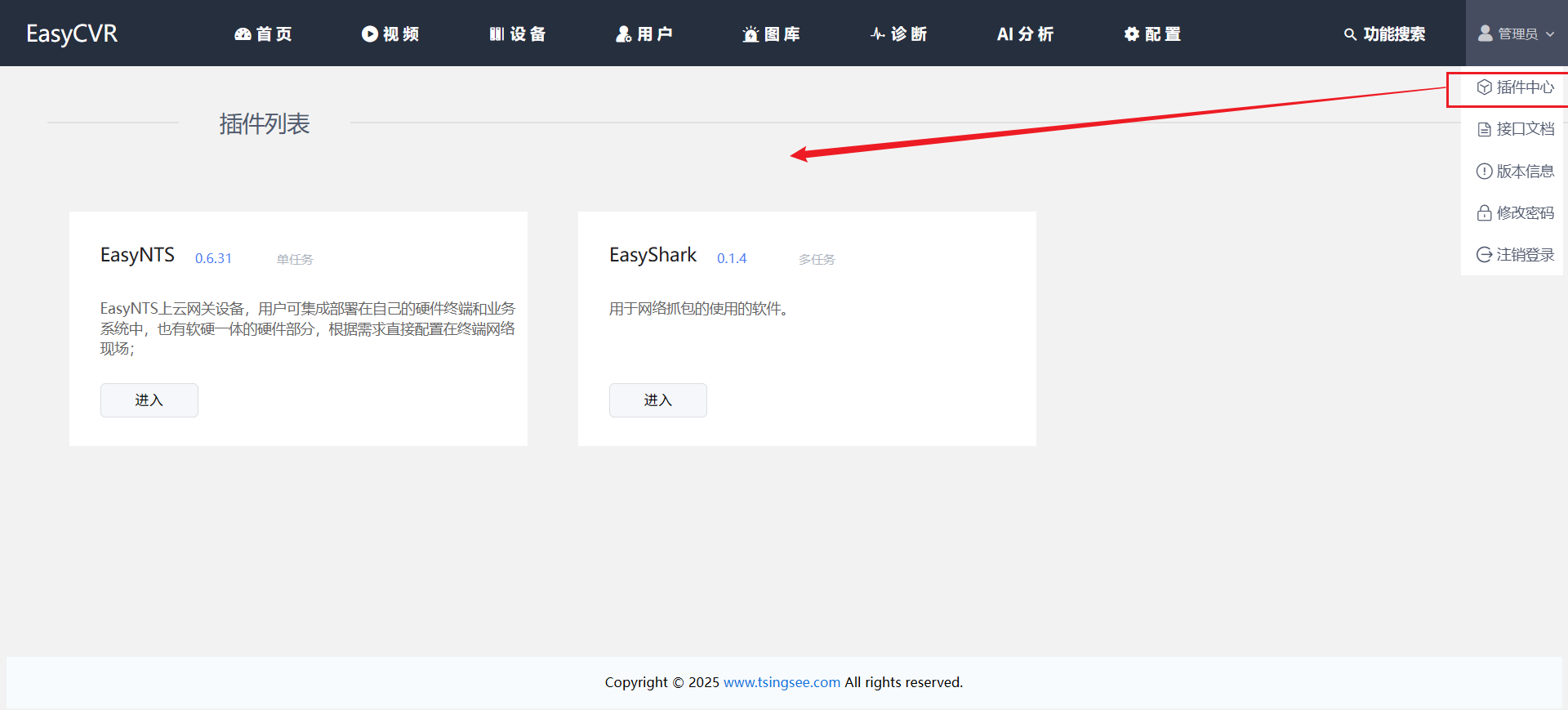Click the 多任务 tag
The image size is (1568, 710).
pyautogui.click(x=817, y=259)
